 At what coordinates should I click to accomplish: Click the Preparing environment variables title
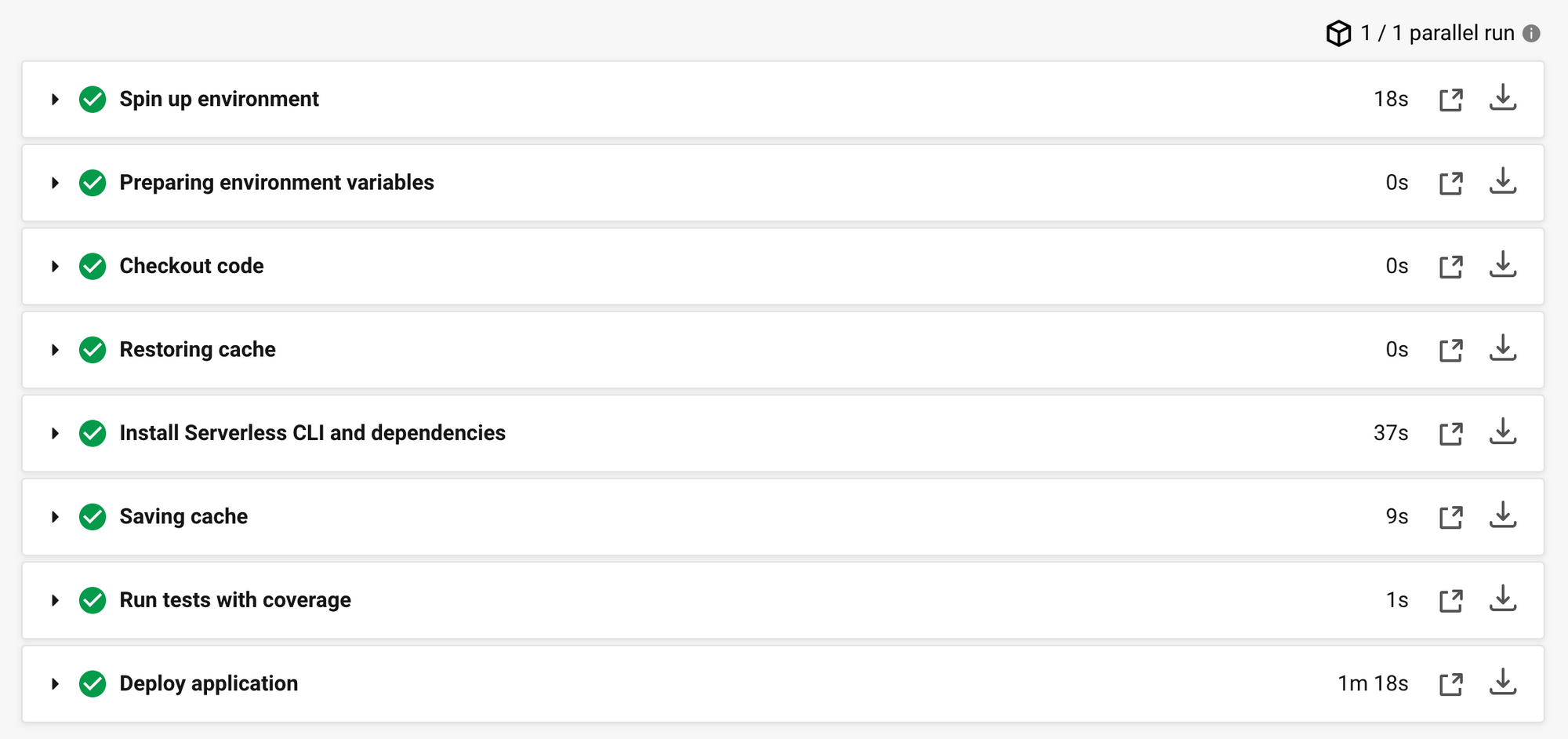tap(277, 183)
